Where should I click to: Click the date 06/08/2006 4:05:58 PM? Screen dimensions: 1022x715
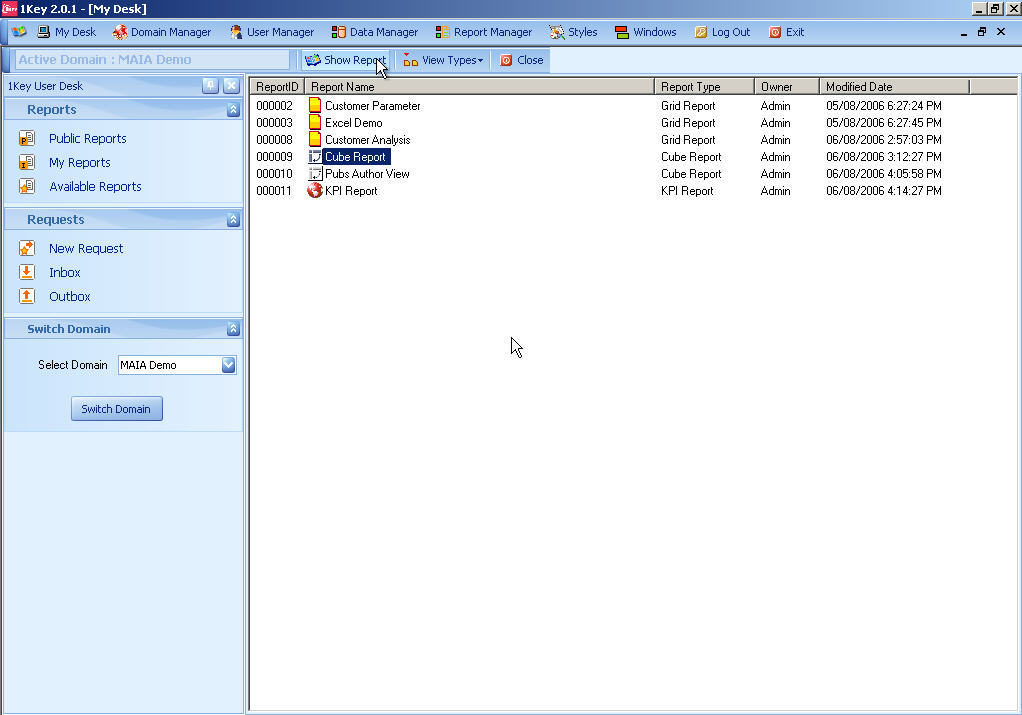(x=883, y=173)
